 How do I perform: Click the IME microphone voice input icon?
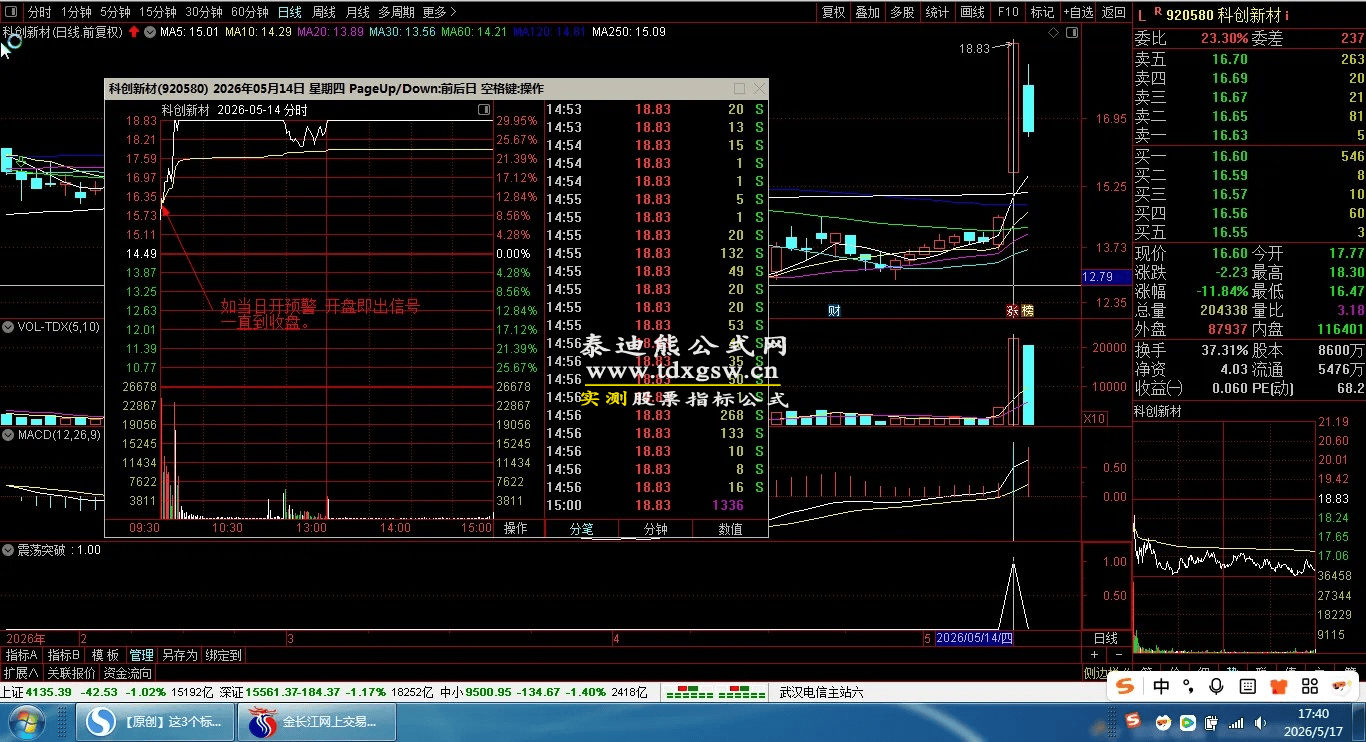(1216, 686)
